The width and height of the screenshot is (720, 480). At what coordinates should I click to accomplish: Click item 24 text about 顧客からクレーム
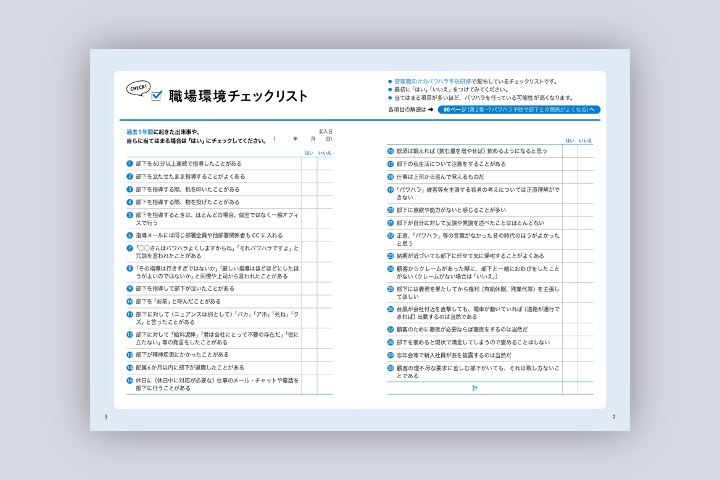pos(478,272)
